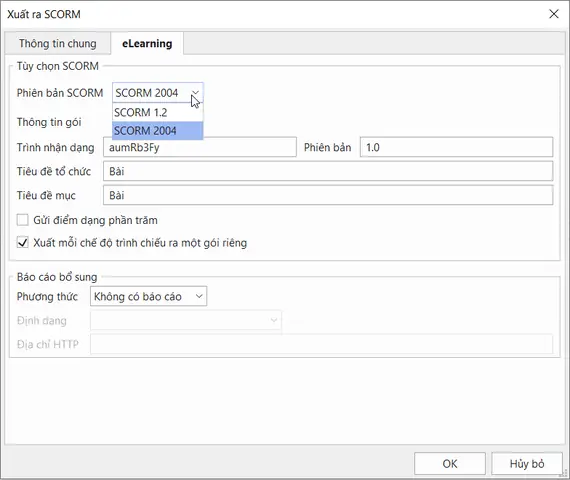The height and width of the screenshot is (480, 570).
Task: Click the Phiên bản field showing 1.0
Action: pyautogui.click(x=457, y=147)
